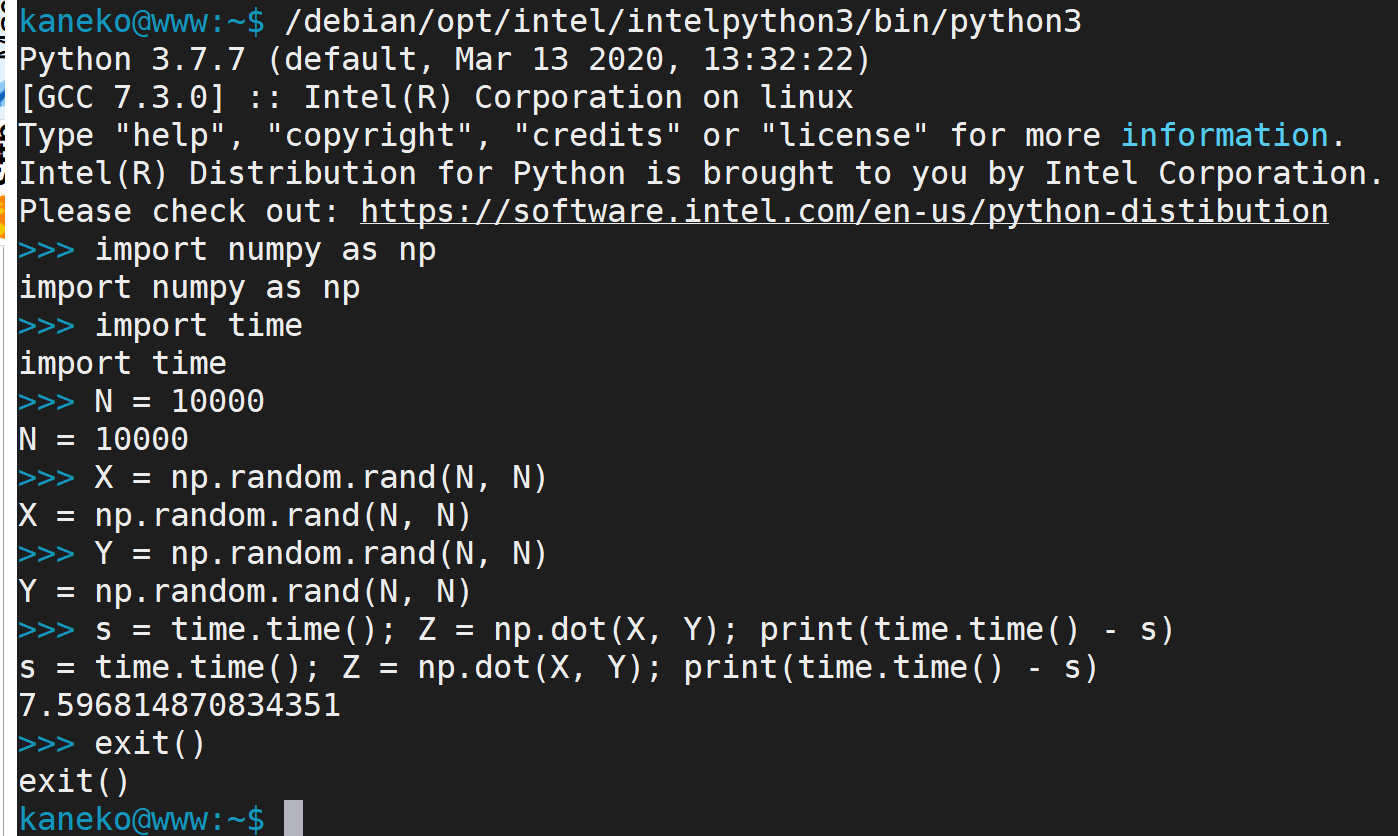
Task: Click the ">>> exit()" prompt line
Action: (x=113, y=744)
